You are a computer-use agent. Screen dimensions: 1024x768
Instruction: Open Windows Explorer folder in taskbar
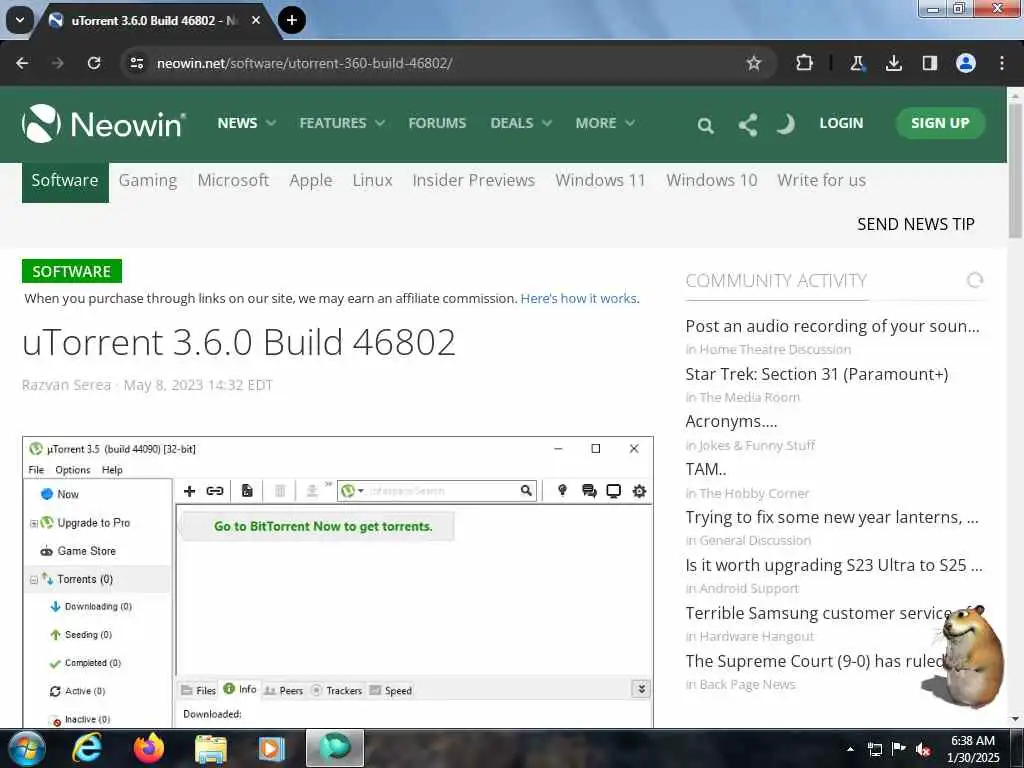point(210,749)
